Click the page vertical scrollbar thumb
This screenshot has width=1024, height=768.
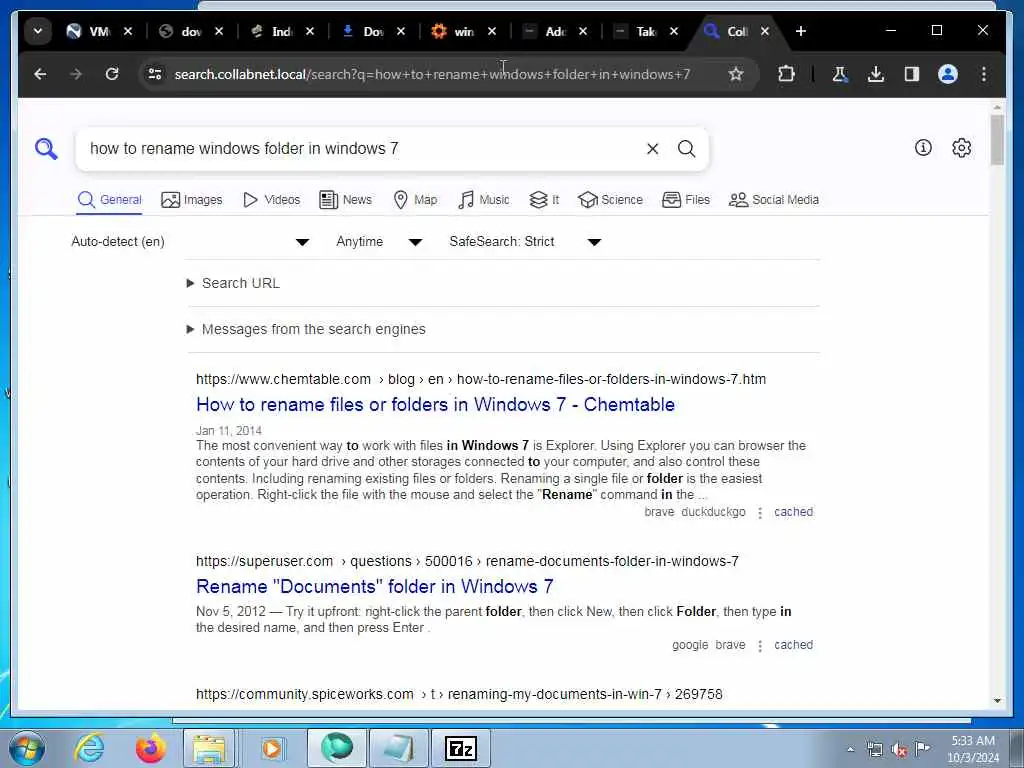click(x=997, y=140)
